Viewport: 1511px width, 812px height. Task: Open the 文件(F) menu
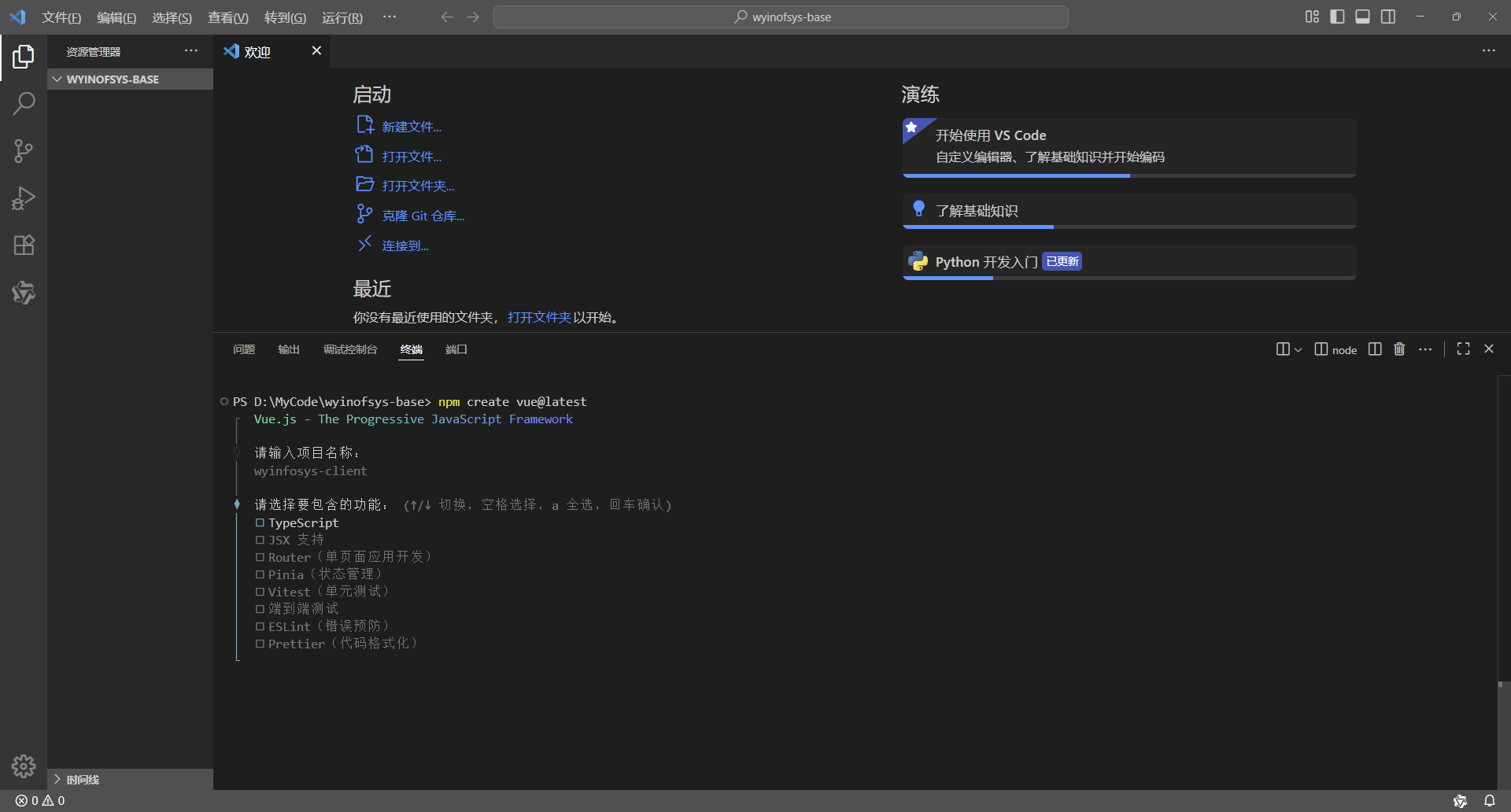[x=61, y=17]
